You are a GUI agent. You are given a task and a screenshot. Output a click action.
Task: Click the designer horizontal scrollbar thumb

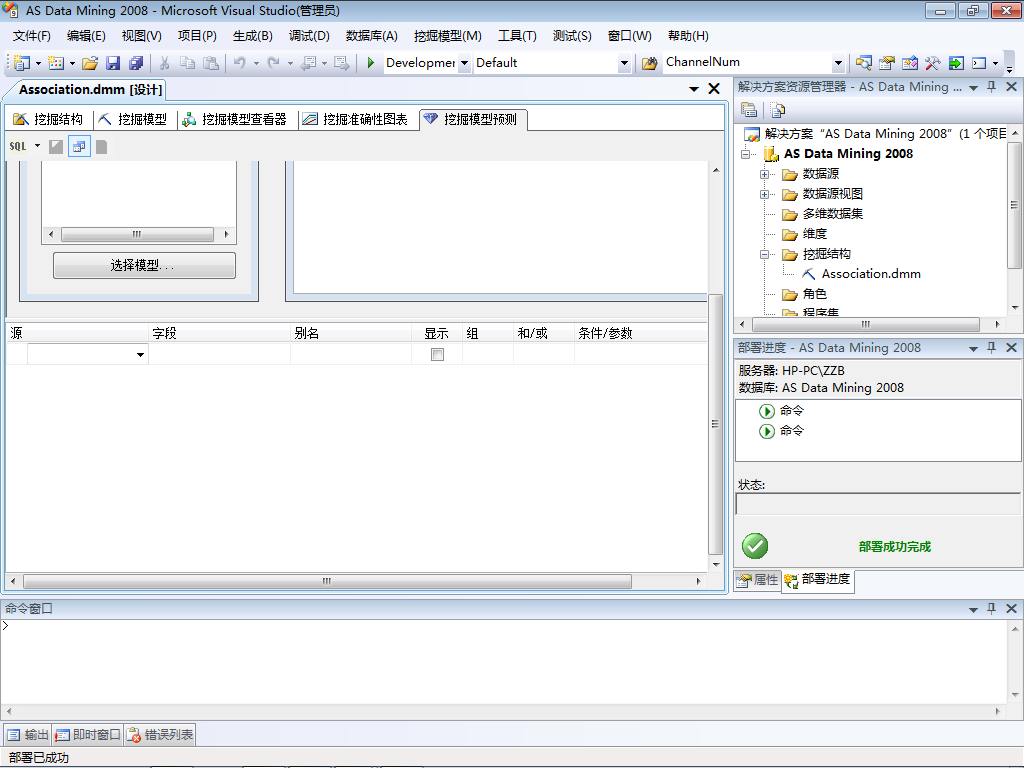pyautogui.click(x=327, y=581)
